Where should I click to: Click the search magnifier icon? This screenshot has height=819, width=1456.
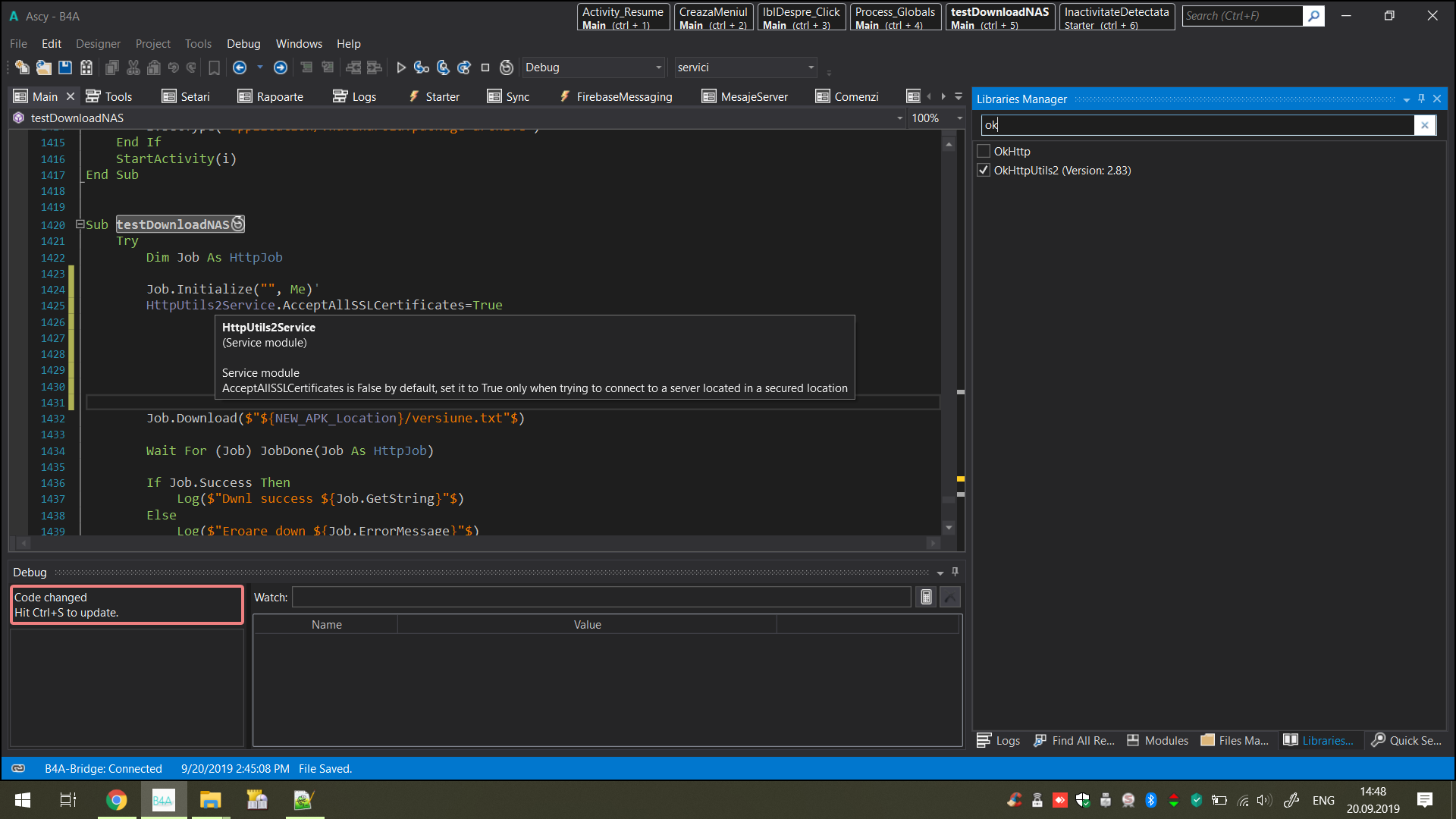[1313, 16]
